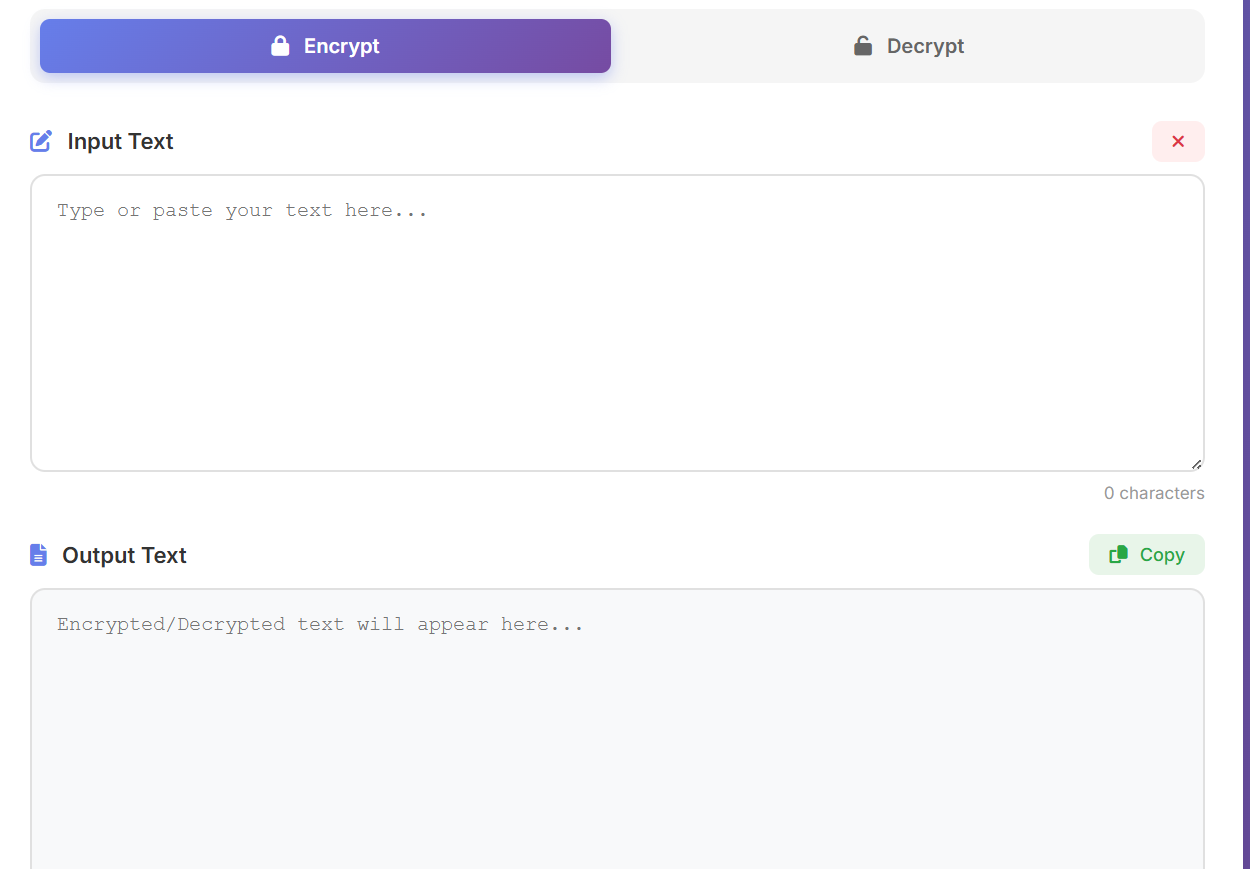Viewport: 1250px width, 869px height.
Task: Click the 0 characters counter
Action: (1154, 493)
